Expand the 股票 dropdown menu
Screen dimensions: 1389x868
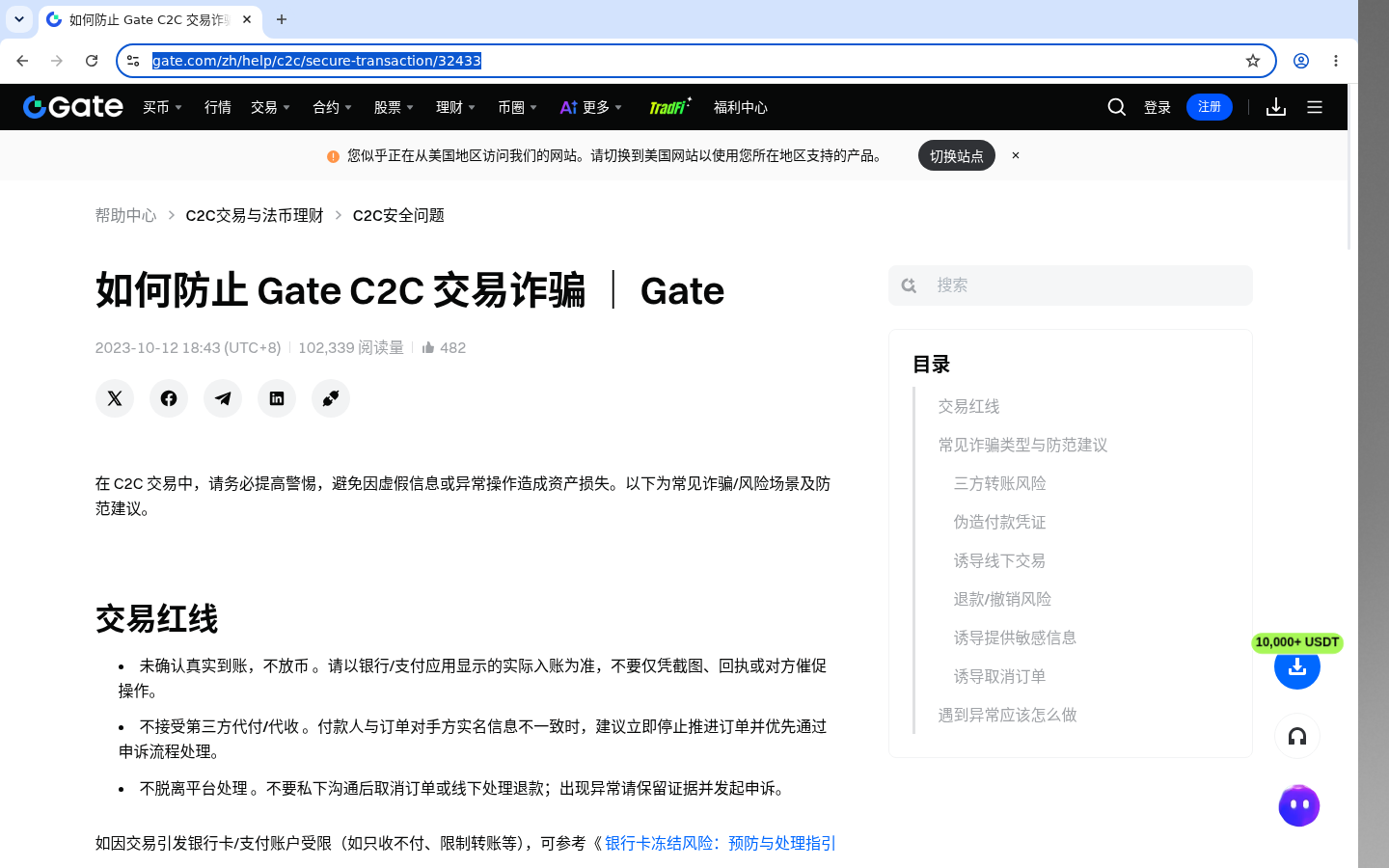(x=394, y=107)
